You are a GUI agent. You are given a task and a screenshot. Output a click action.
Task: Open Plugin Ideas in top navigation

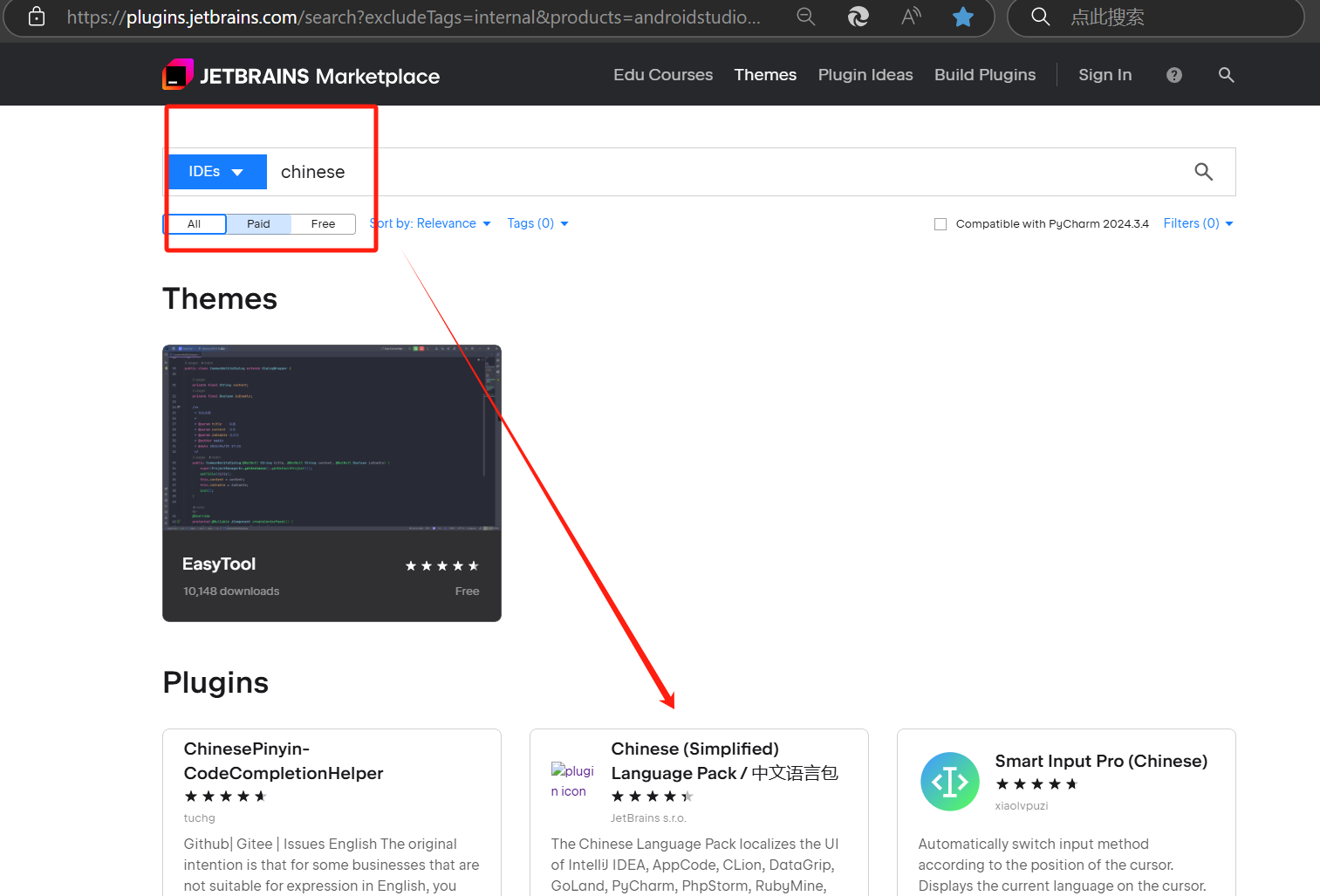pos(865,75)
